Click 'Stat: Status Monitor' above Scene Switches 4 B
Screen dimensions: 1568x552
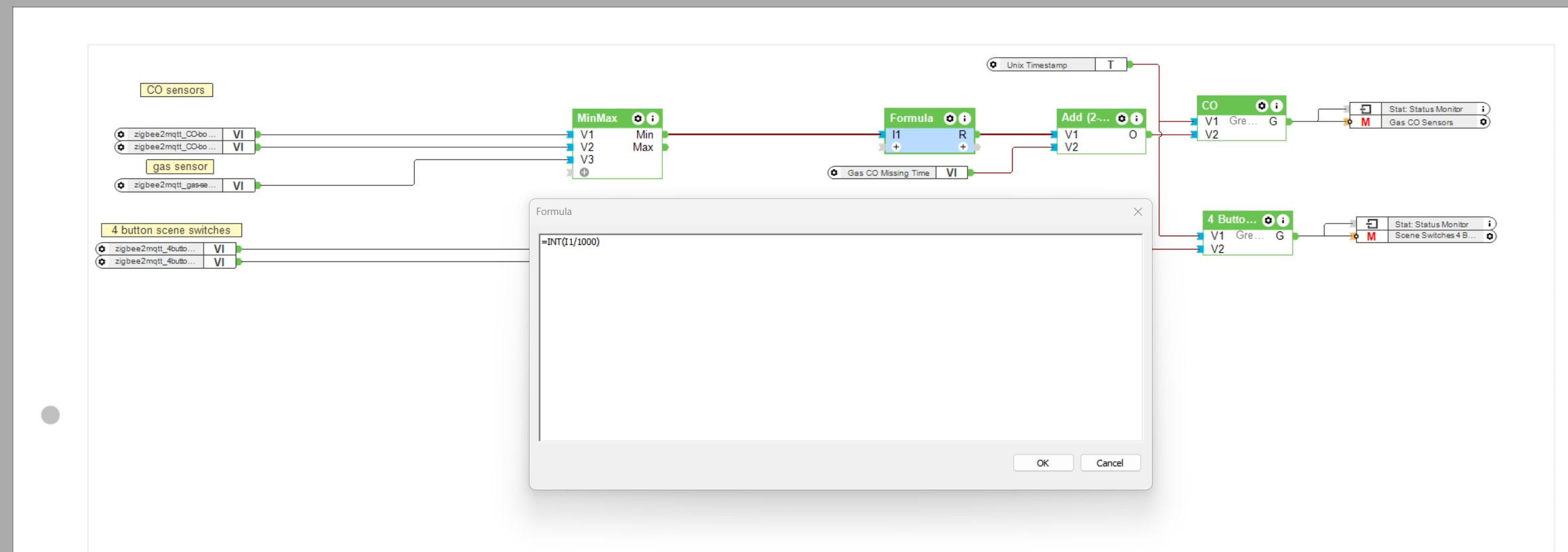click(1431, 224)
